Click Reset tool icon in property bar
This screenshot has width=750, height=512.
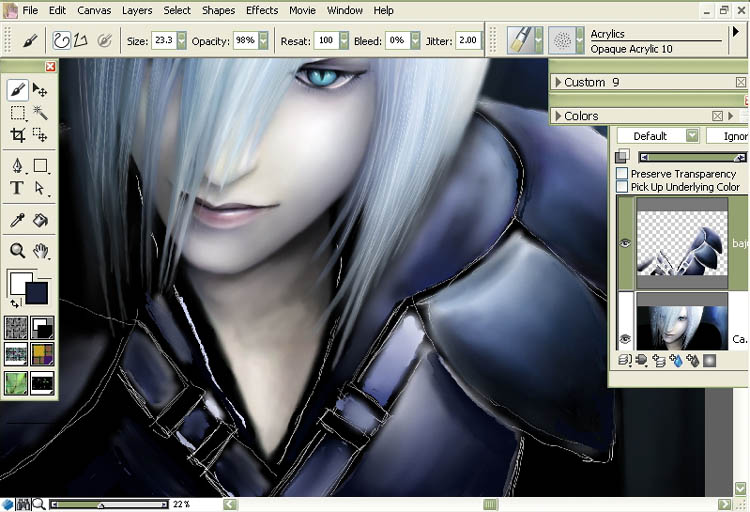104,41
